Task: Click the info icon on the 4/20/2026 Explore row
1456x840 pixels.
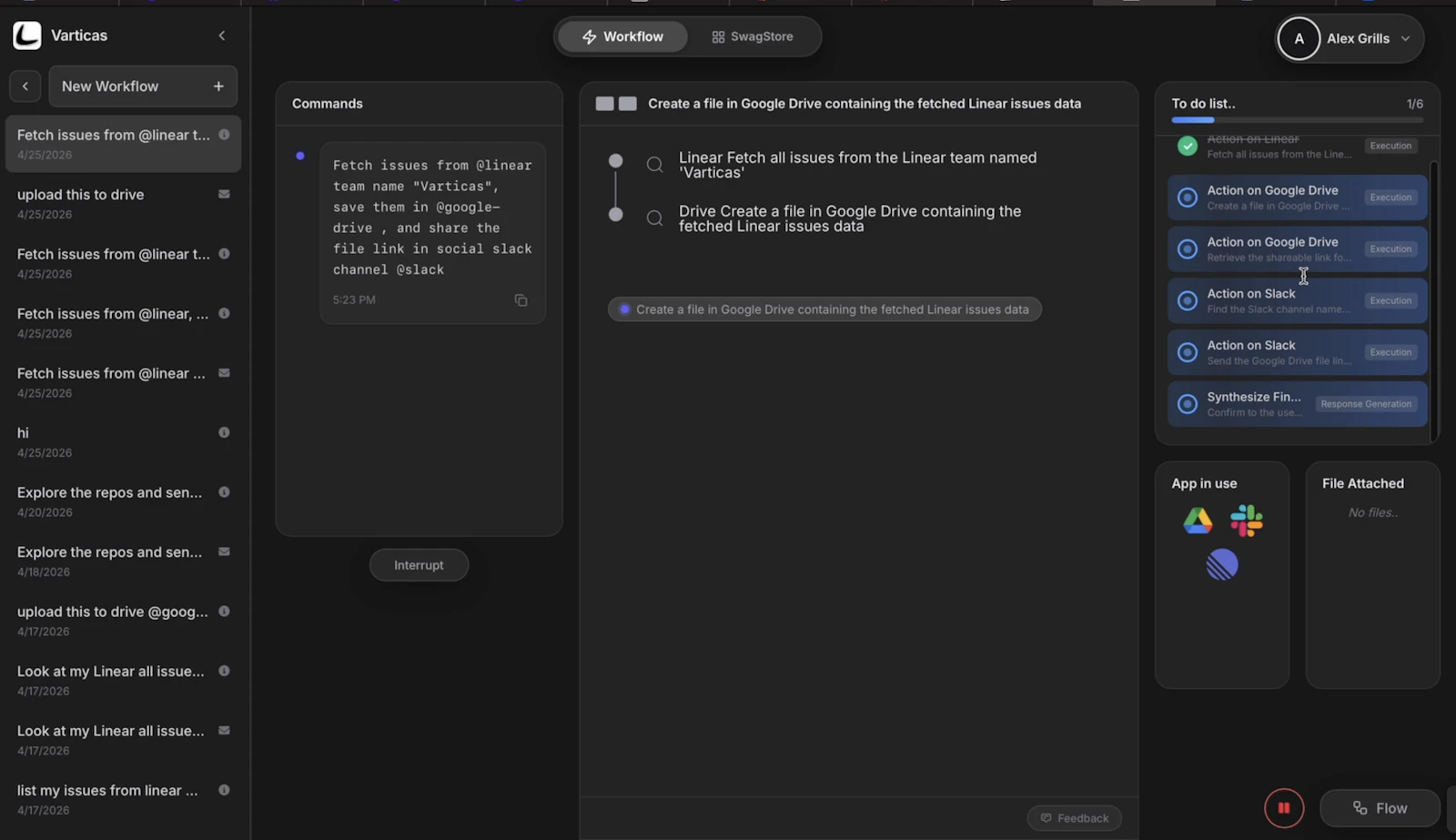Action: tap(224, 492)
